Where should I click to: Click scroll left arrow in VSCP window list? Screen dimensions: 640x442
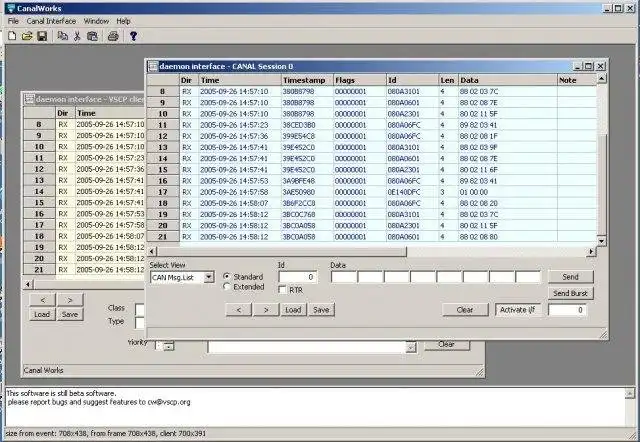[x=28, y=284]
